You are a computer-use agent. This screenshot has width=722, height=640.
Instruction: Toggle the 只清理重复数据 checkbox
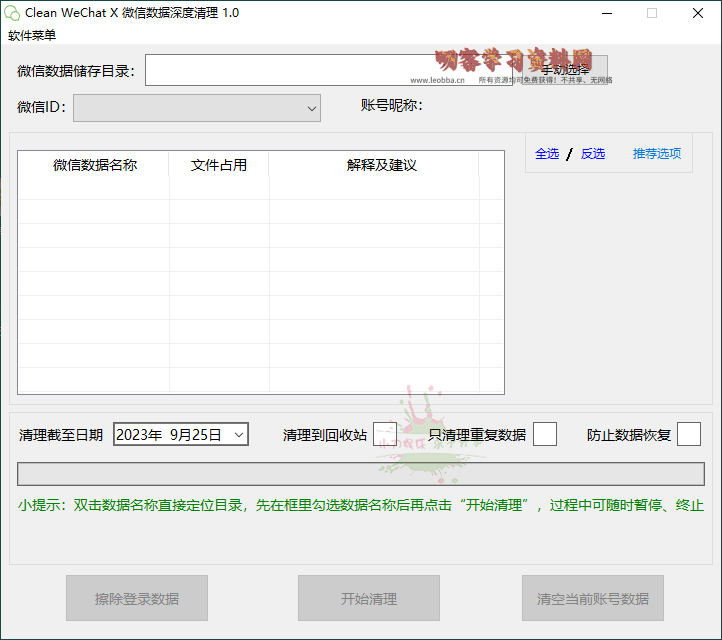tap(545, 434)
